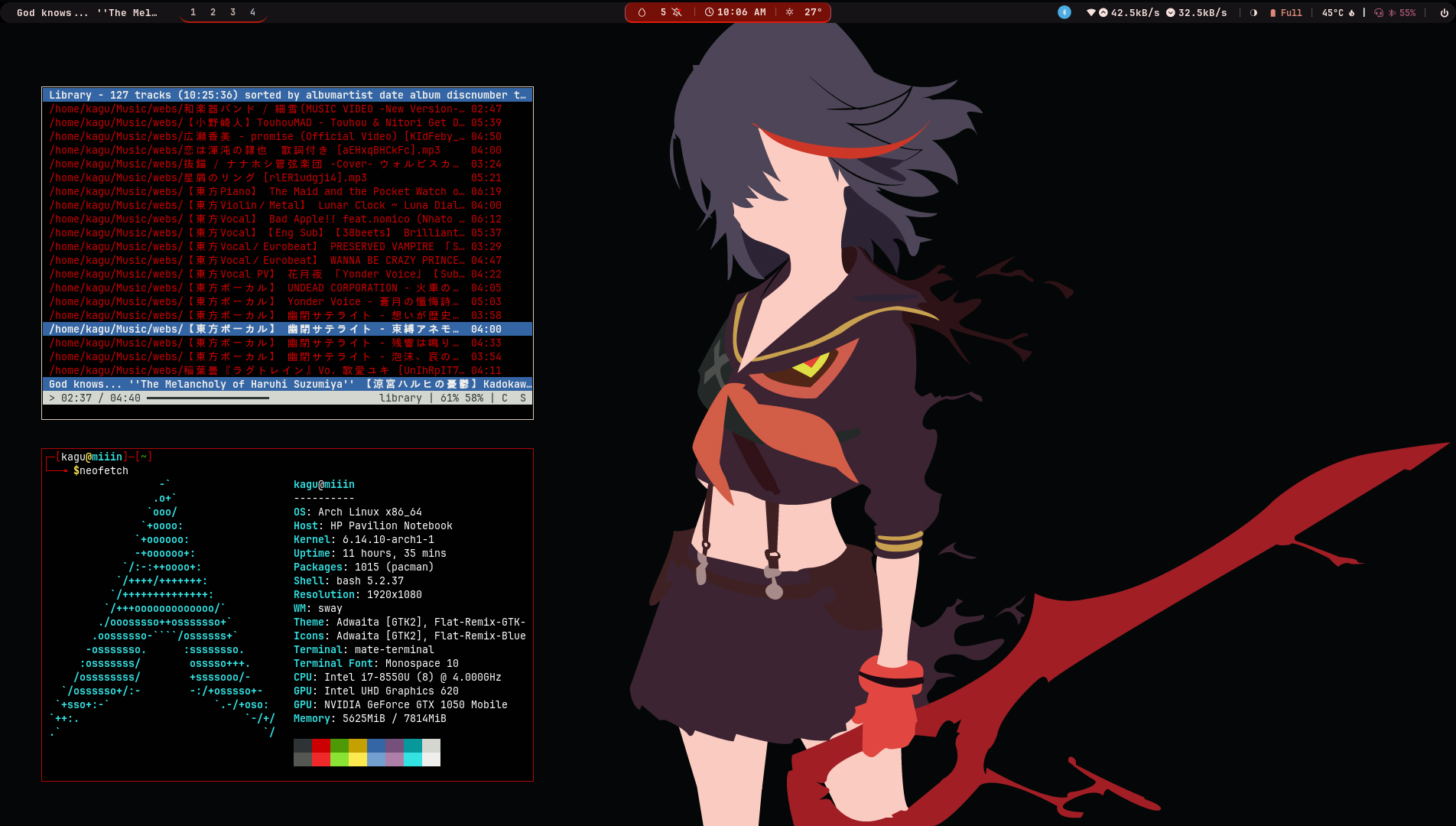Select the track with duration 02:47
Image resolution: width=1456 pixels, height=826 pixels.
click(x=288, y=109)
